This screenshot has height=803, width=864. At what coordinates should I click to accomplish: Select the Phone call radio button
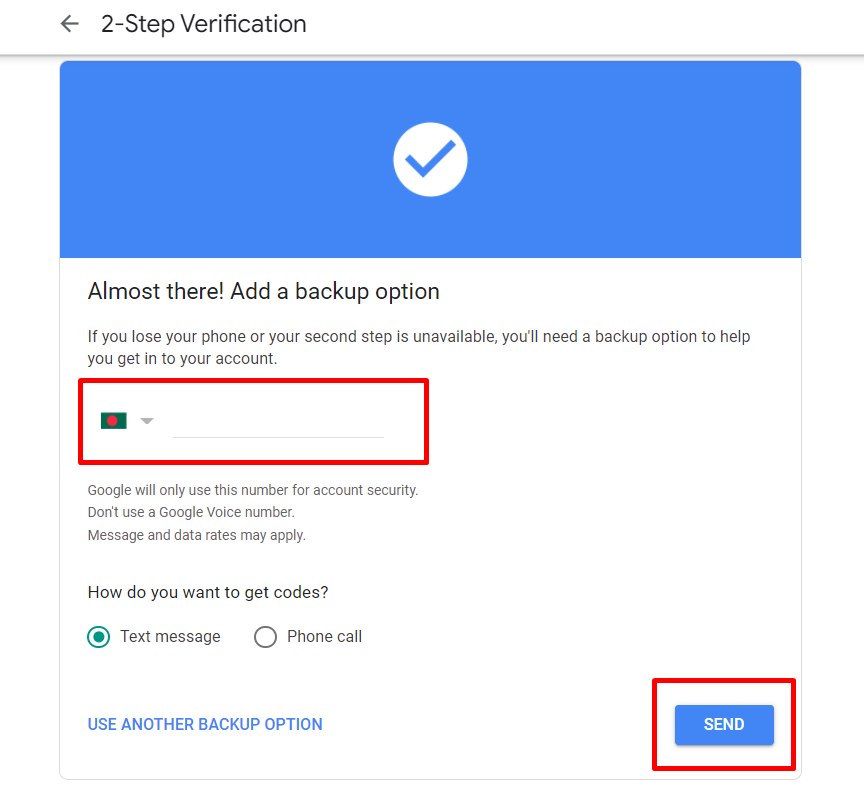(x=265, y=637)
